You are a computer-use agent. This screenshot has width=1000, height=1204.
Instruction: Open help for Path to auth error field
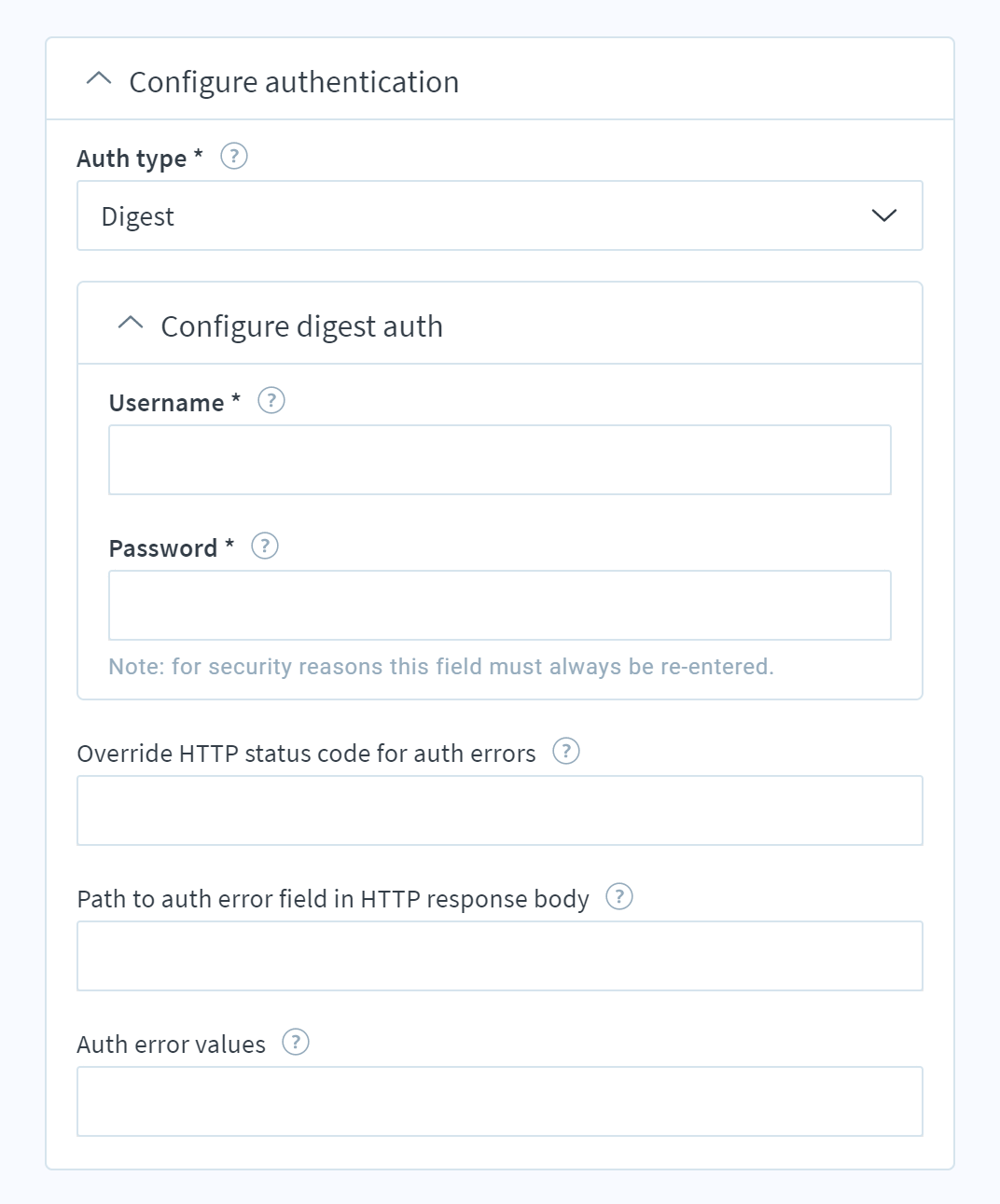click(619, 897)
